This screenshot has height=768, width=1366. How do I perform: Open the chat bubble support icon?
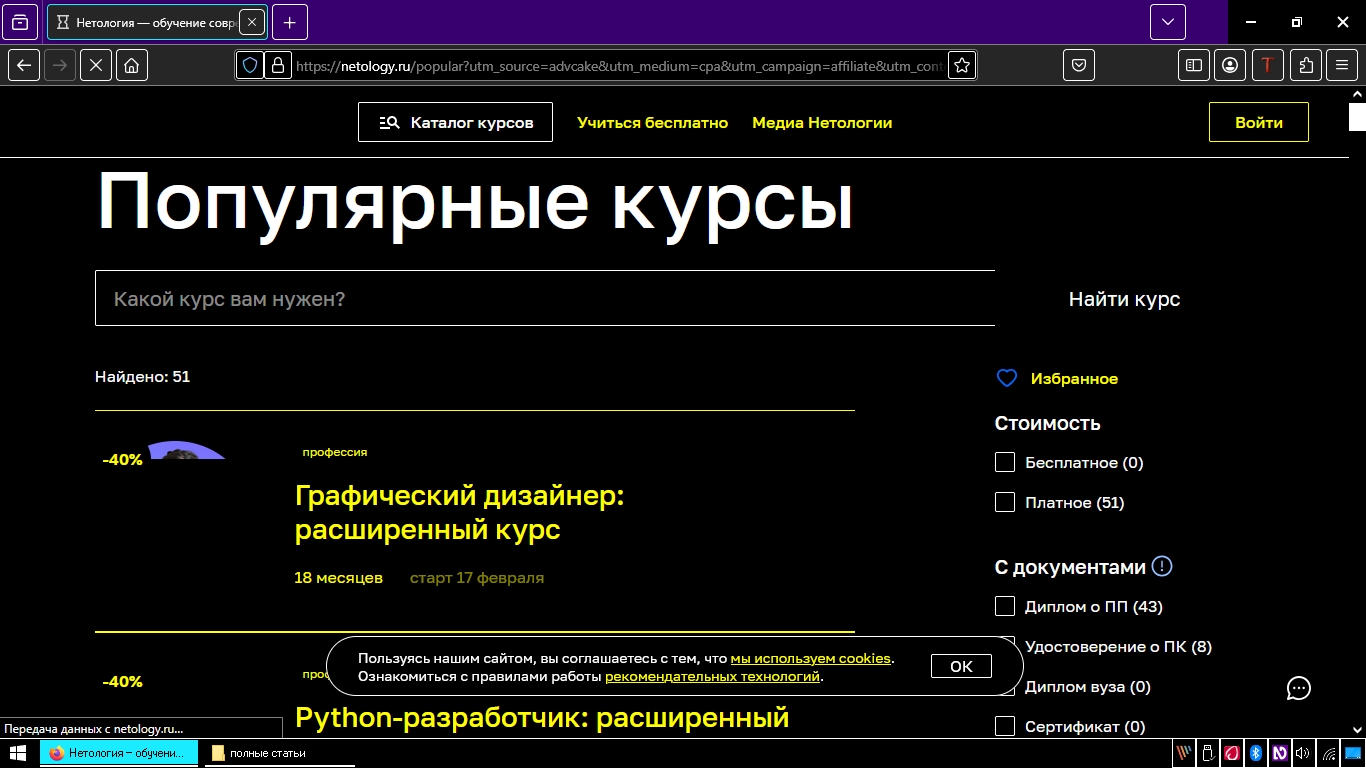tap(1298, 687)
